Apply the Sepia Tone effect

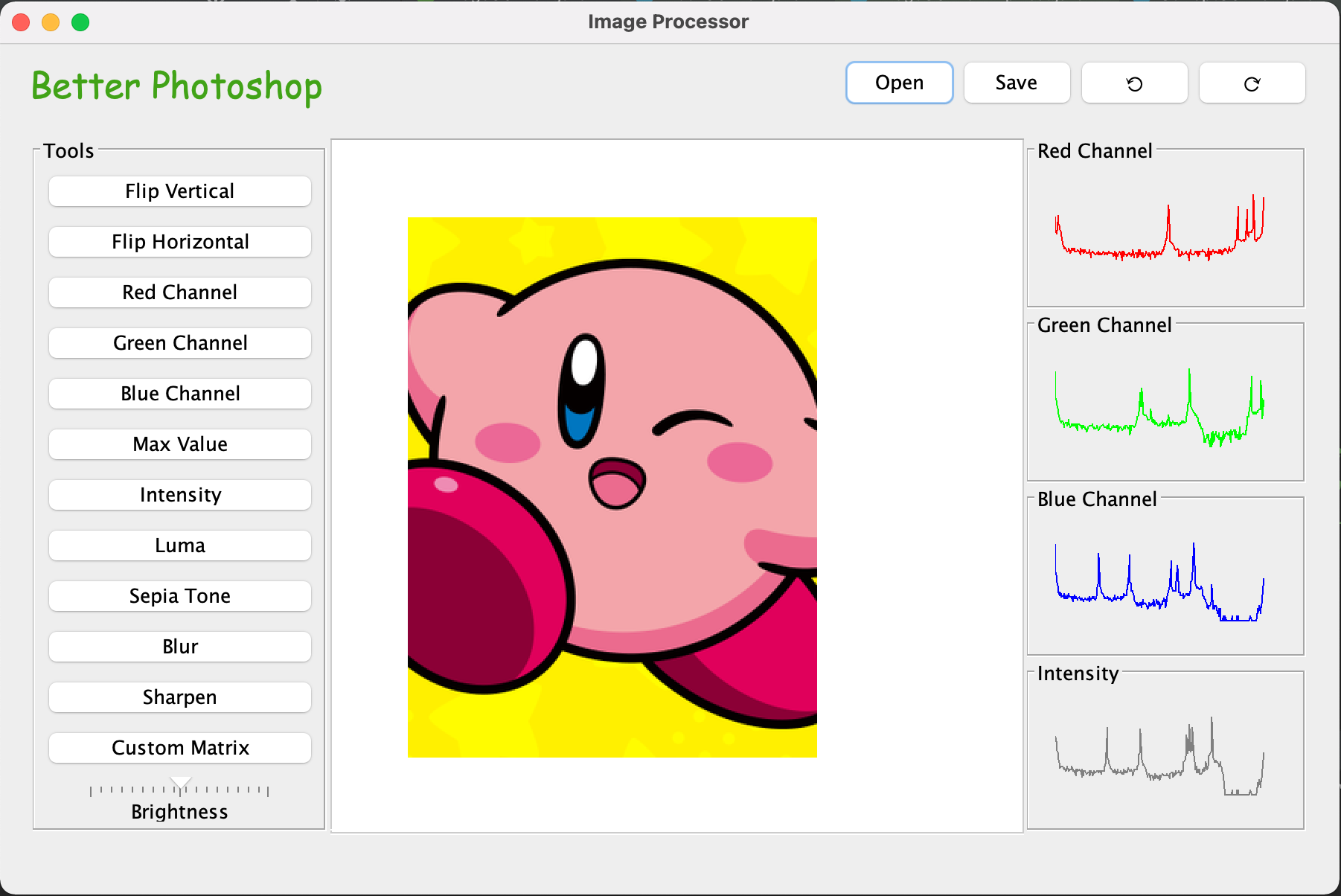point(179,597)
